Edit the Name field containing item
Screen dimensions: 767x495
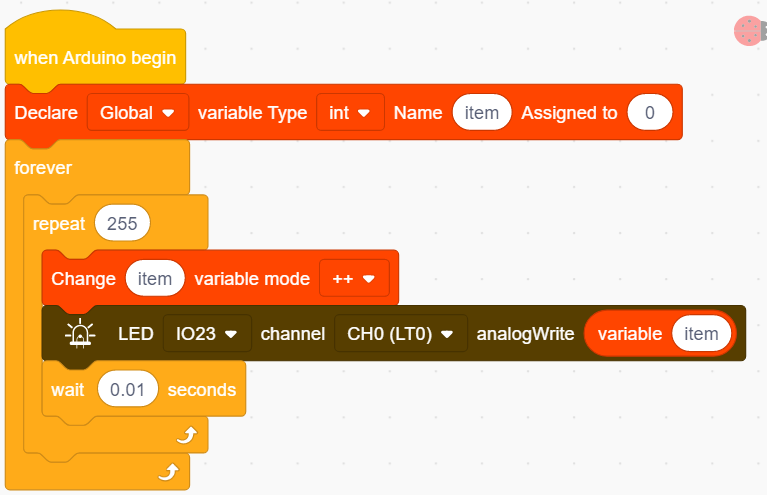pos(482,112)
